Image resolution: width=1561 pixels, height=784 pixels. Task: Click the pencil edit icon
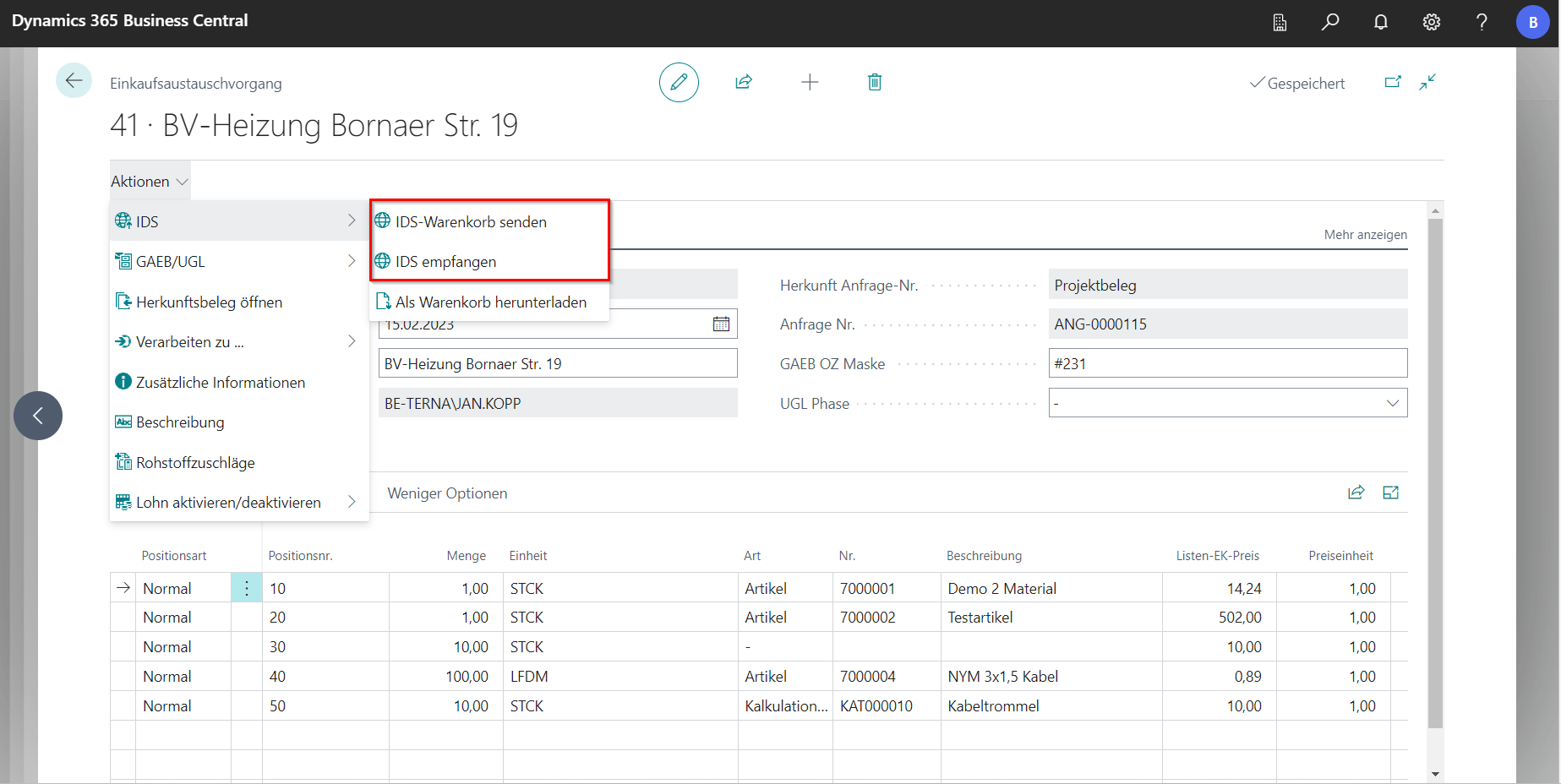tap(679, 83)
